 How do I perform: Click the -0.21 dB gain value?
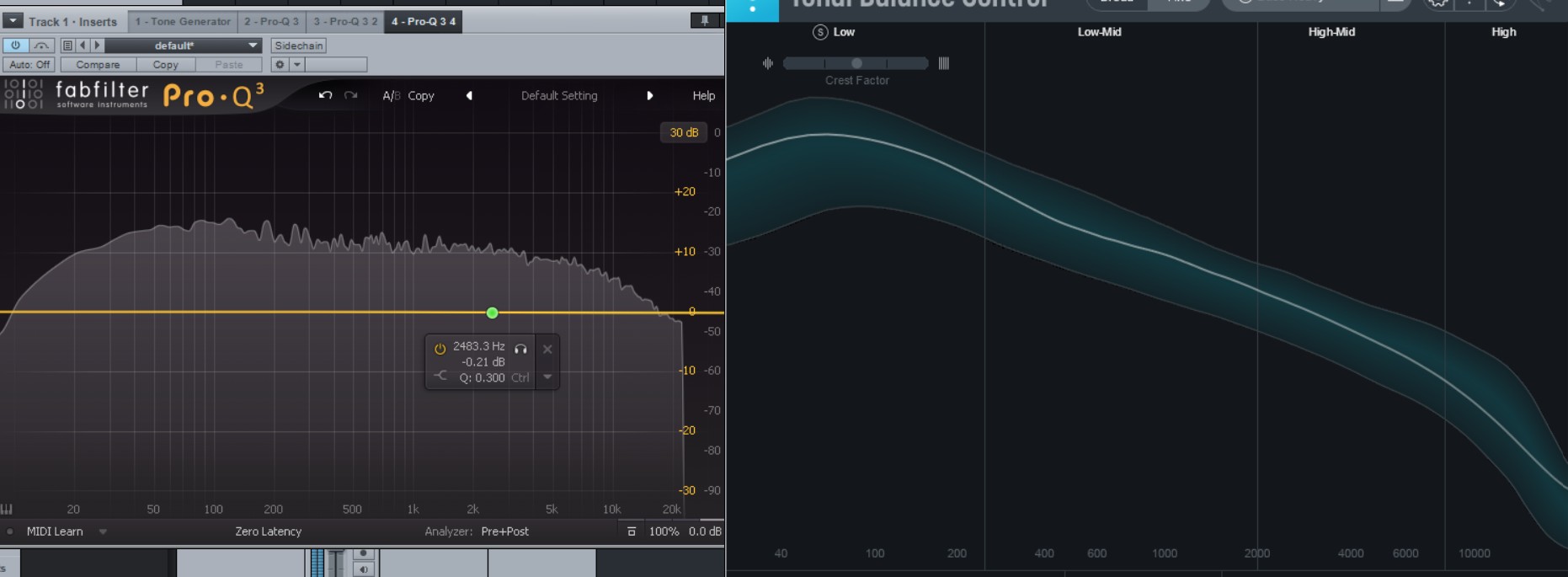click(x=483, y=362)
